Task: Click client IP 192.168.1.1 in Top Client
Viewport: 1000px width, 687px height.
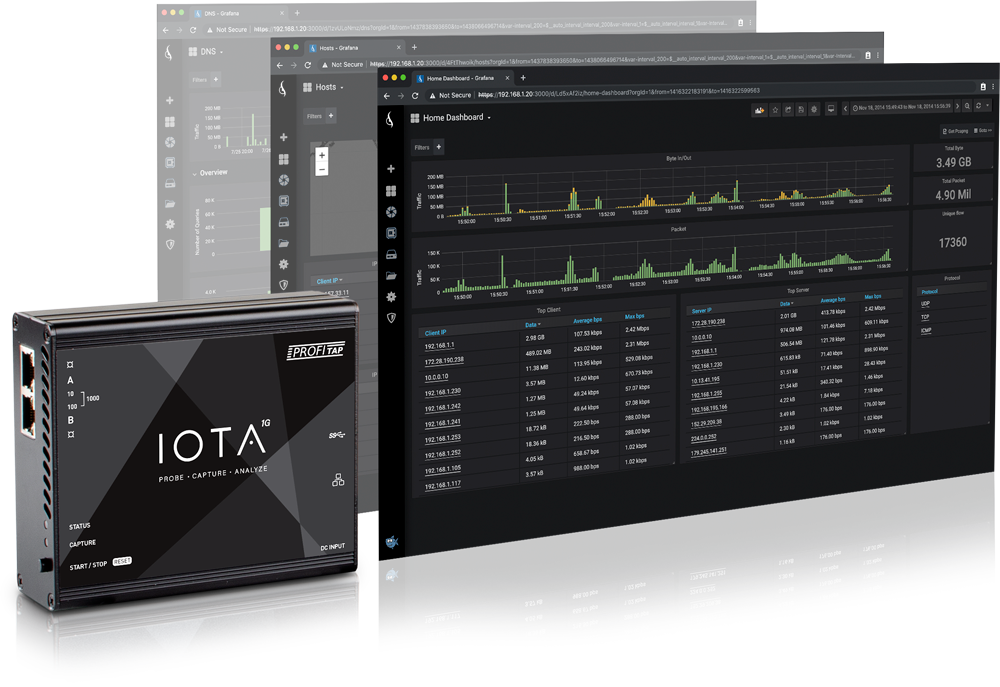Action: pos(439,346)
